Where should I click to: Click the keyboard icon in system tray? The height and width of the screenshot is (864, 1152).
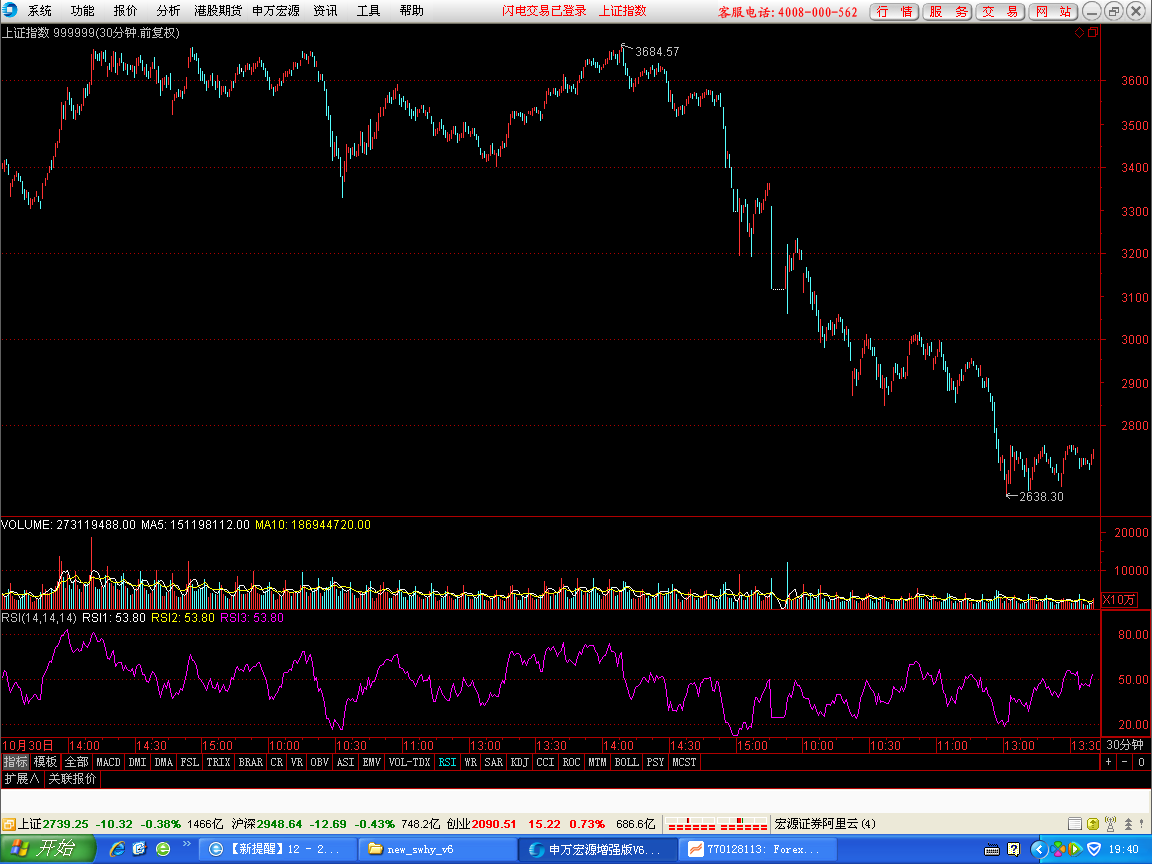click(992, 850)
